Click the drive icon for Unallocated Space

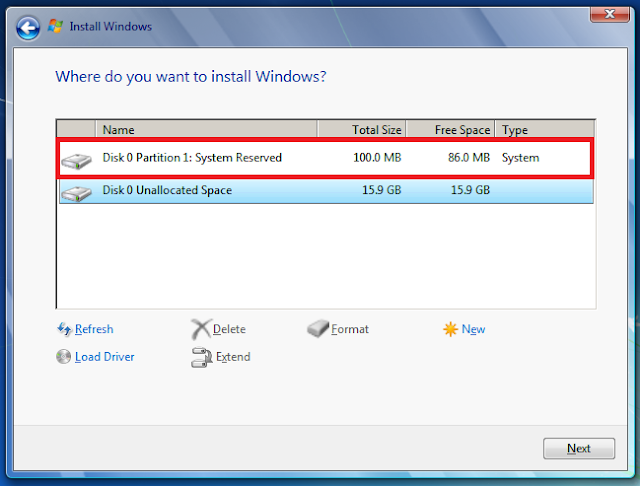(x=76, y=193)
